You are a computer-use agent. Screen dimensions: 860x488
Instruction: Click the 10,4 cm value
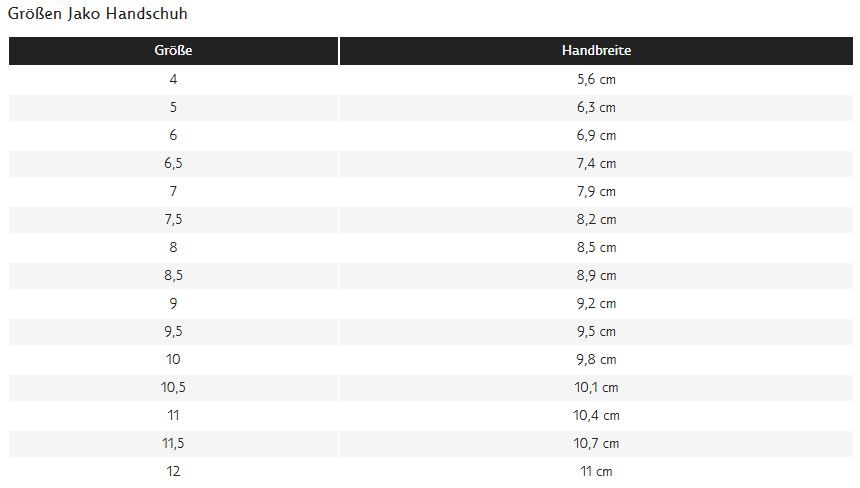coord(596,415)
